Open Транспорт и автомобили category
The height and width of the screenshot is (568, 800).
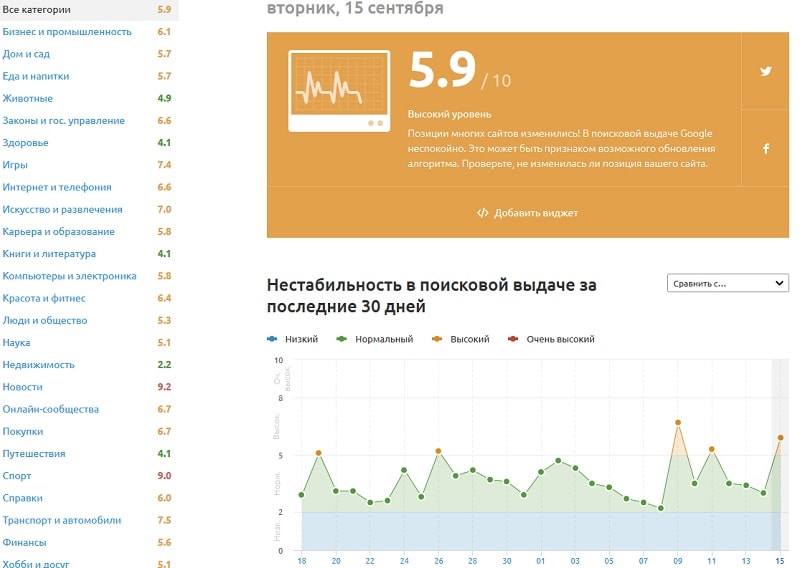[62, 520]
